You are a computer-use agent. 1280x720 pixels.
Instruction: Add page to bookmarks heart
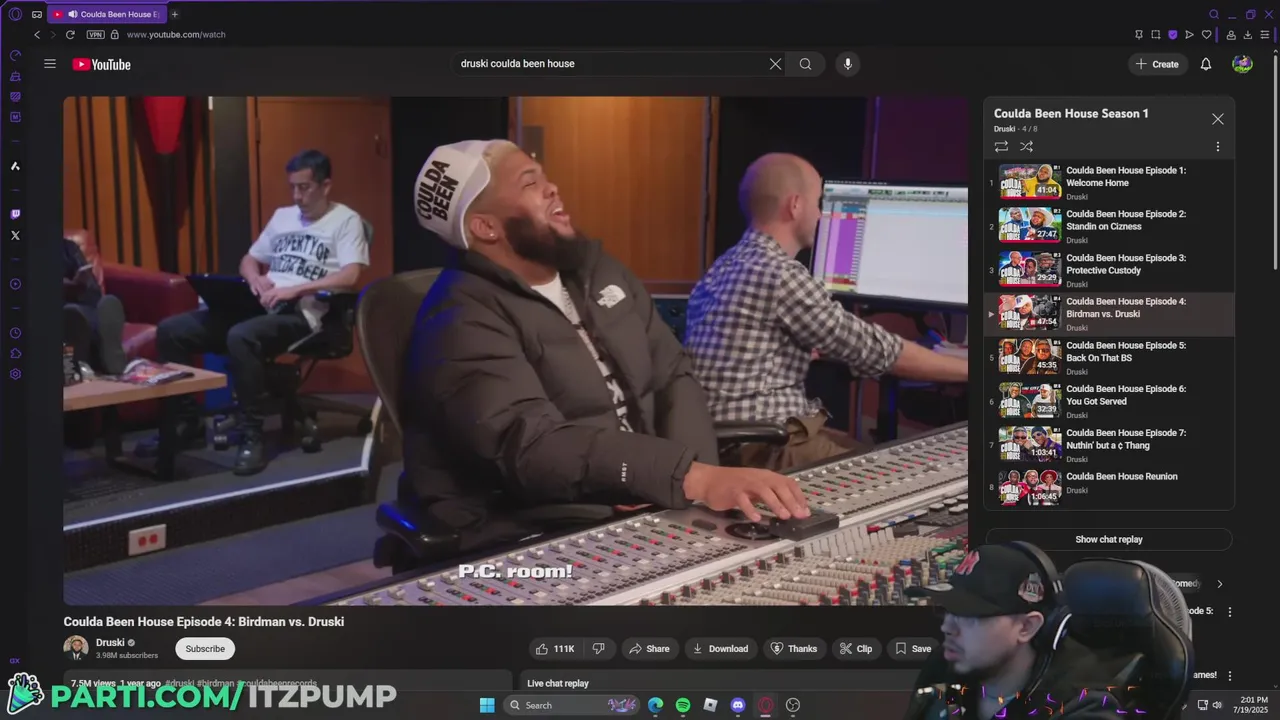[x=1206, y=34]
